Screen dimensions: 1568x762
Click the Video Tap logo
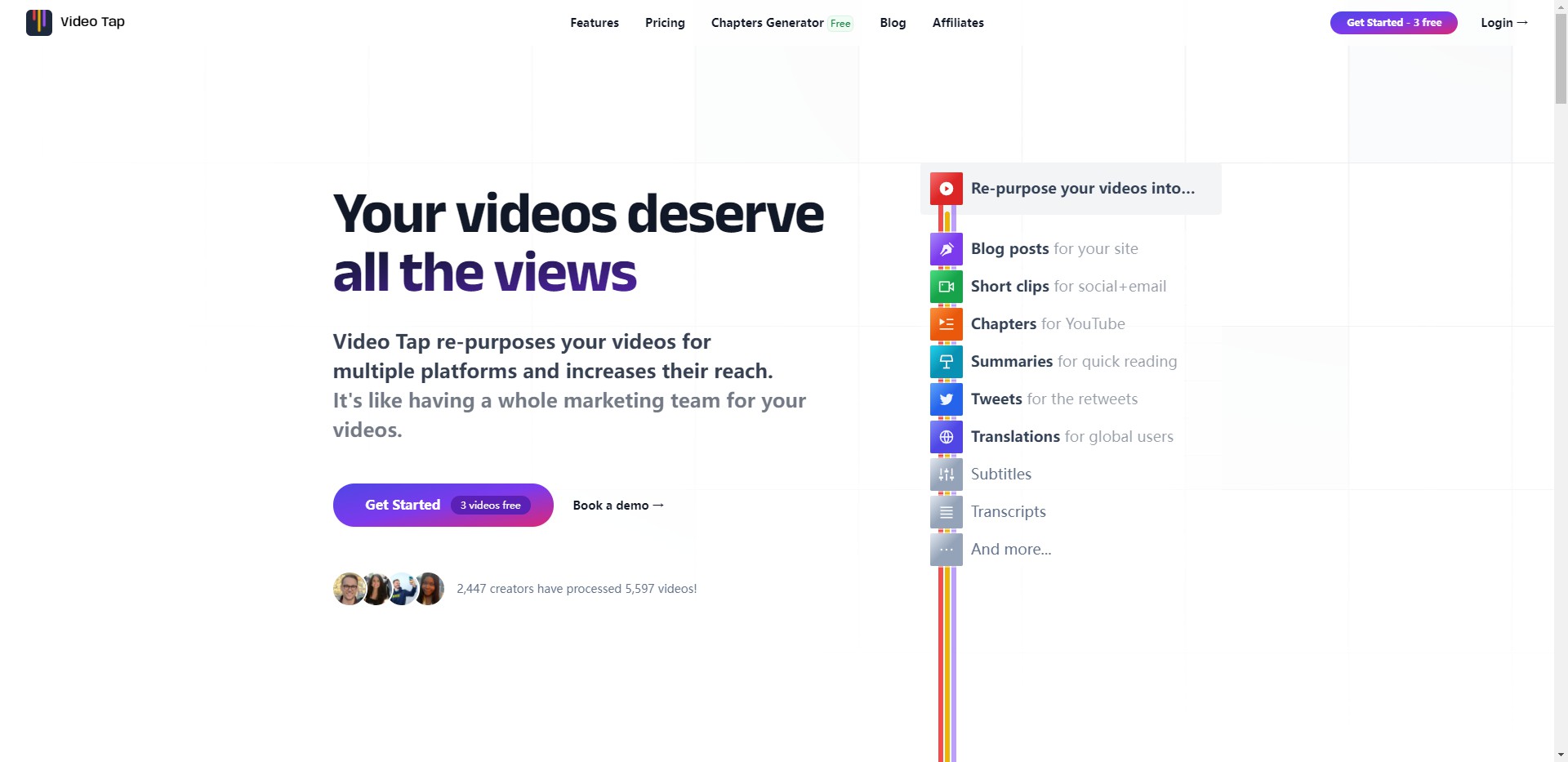tap(75, 22)
